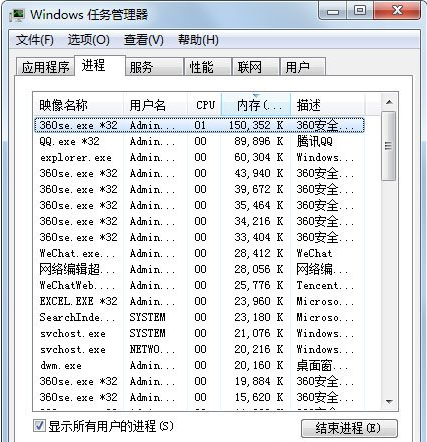
Task: Go to the 联网 tab
Action: point(256,67)
